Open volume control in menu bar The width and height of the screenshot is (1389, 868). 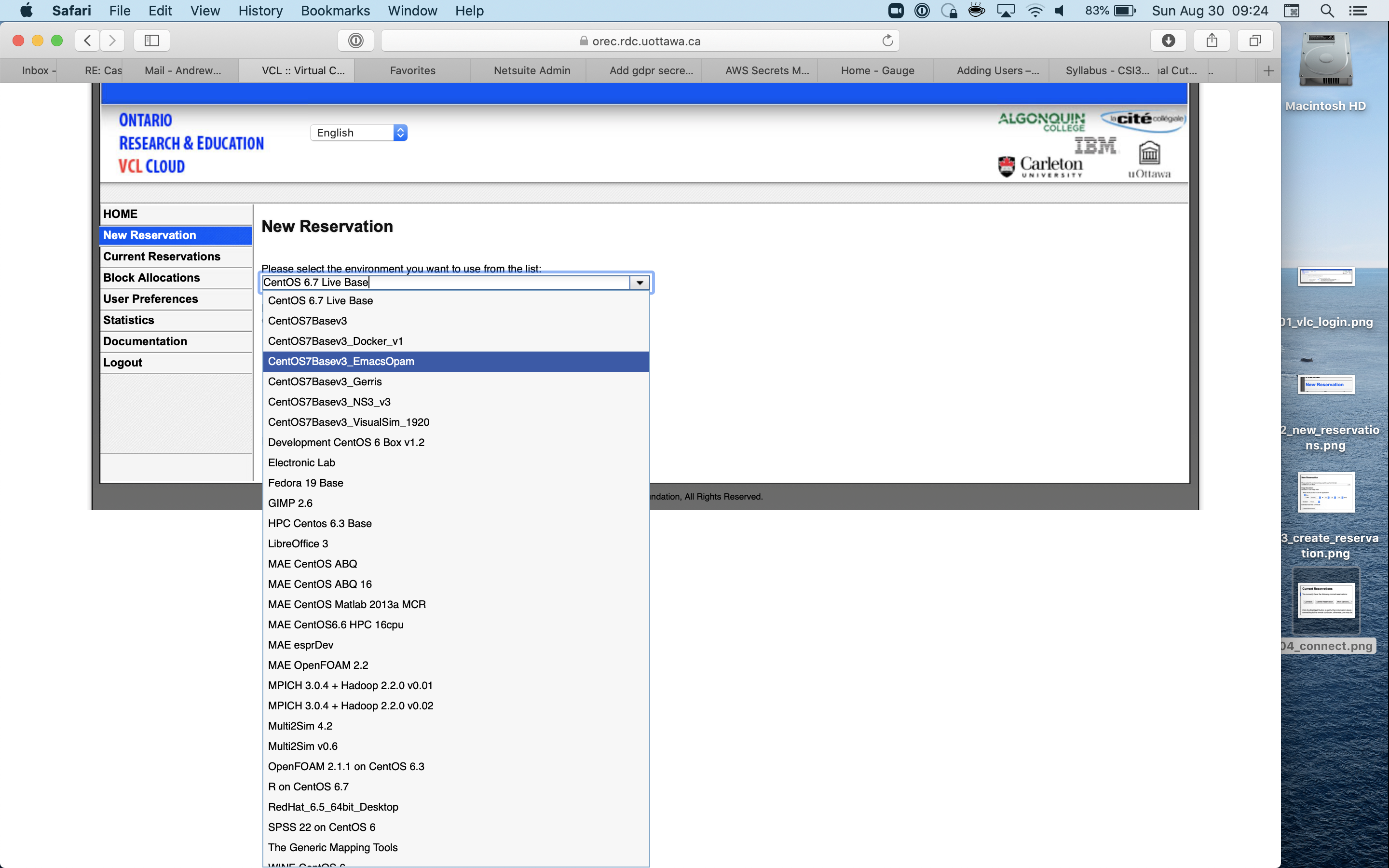[x=1060, y=10]
